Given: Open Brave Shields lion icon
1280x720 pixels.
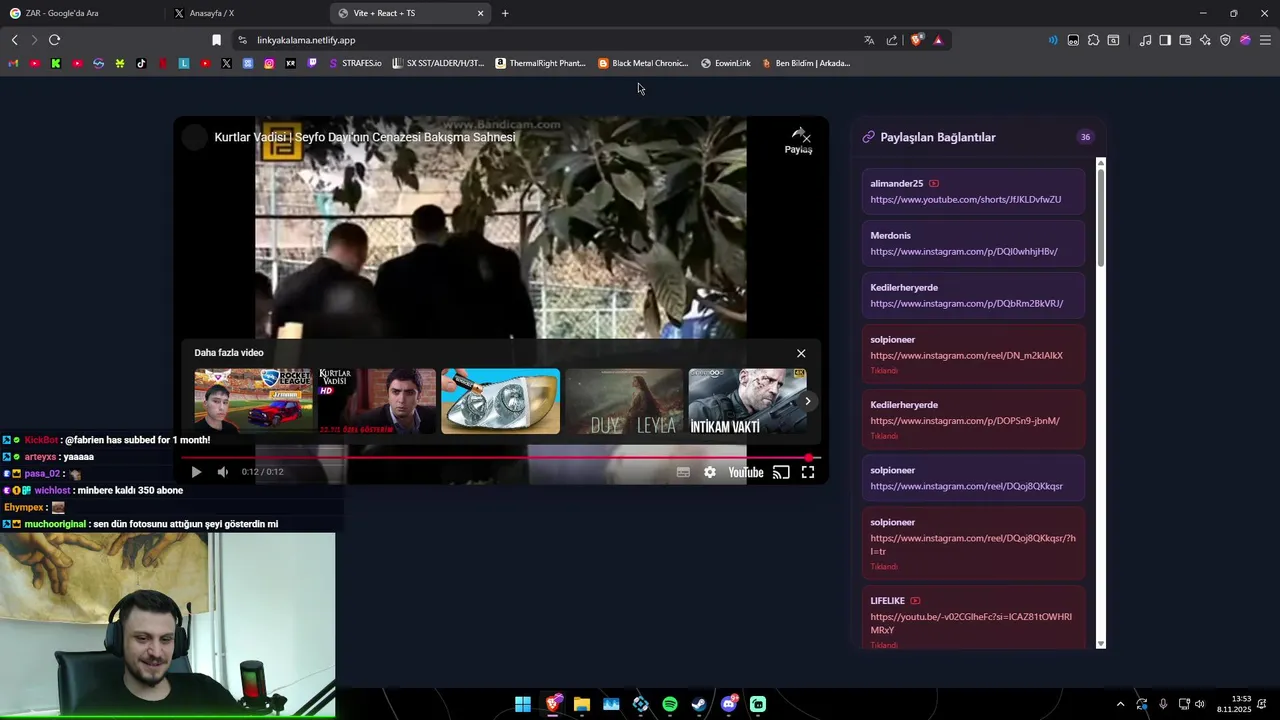Looking at the screenshot, I should click(x=916, y=40).
